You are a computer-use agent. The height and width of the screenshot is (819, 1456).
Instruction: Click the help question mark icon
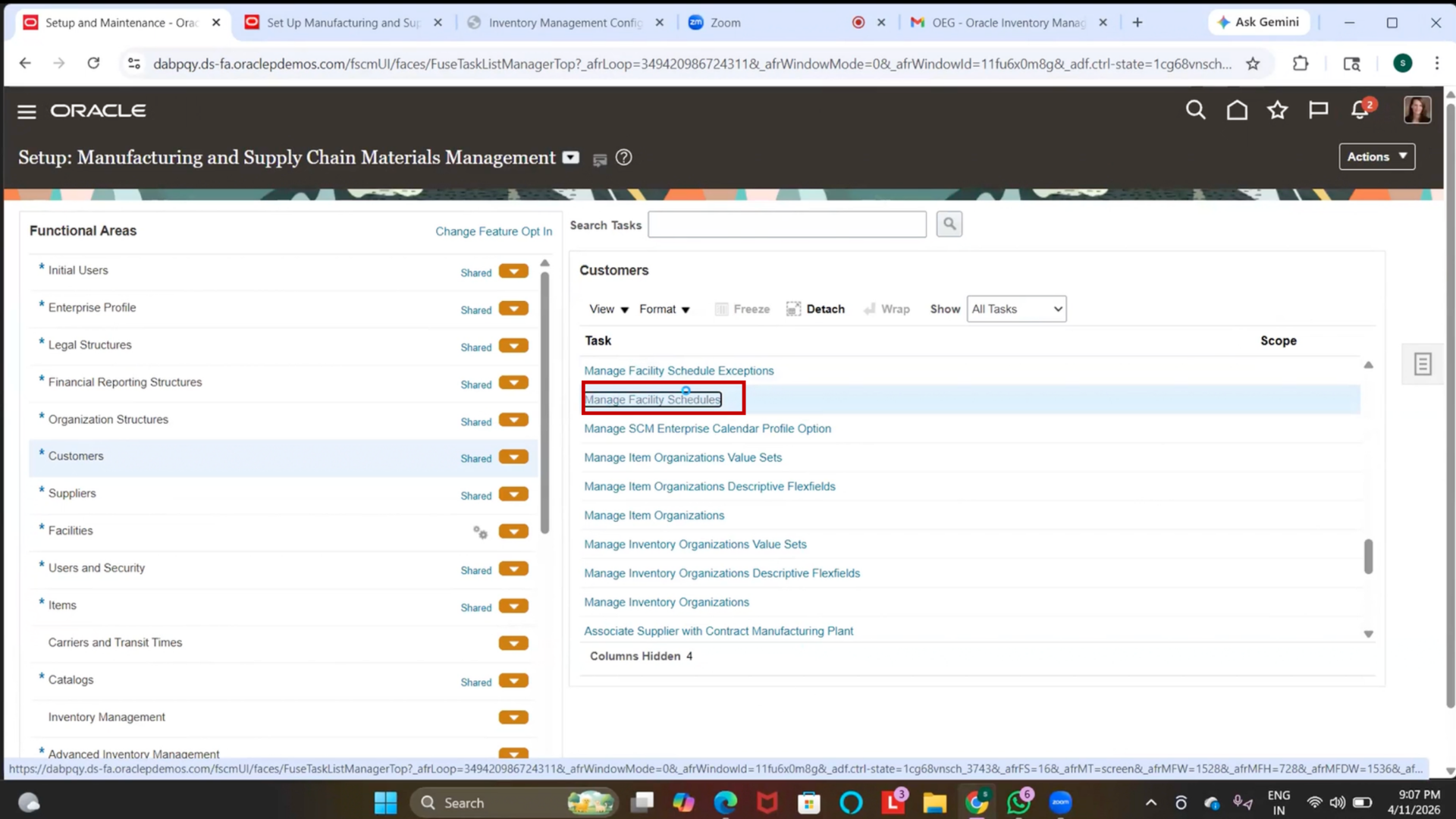[x=623, y=158]
